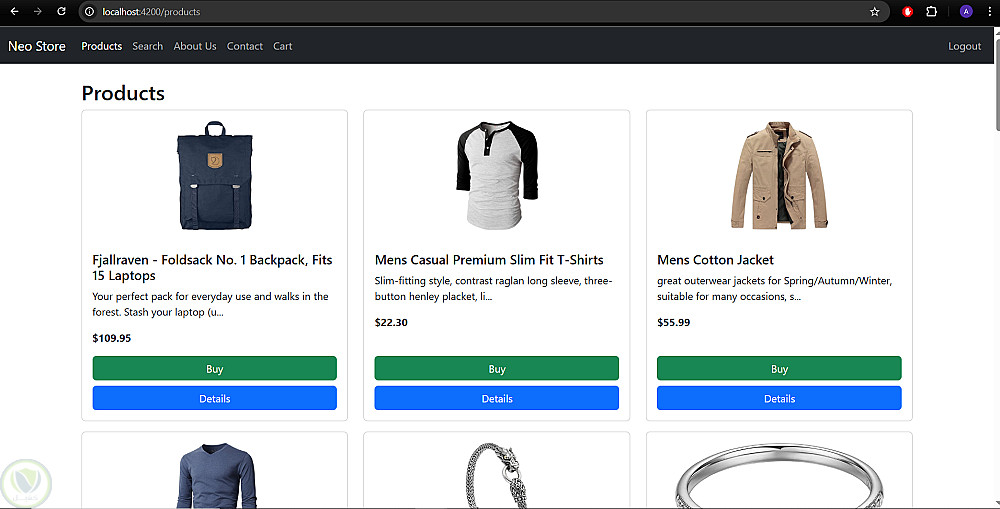The image size is (1000, 509).
Task: Bookmark this page with the star icon
Action: point(874,12)
